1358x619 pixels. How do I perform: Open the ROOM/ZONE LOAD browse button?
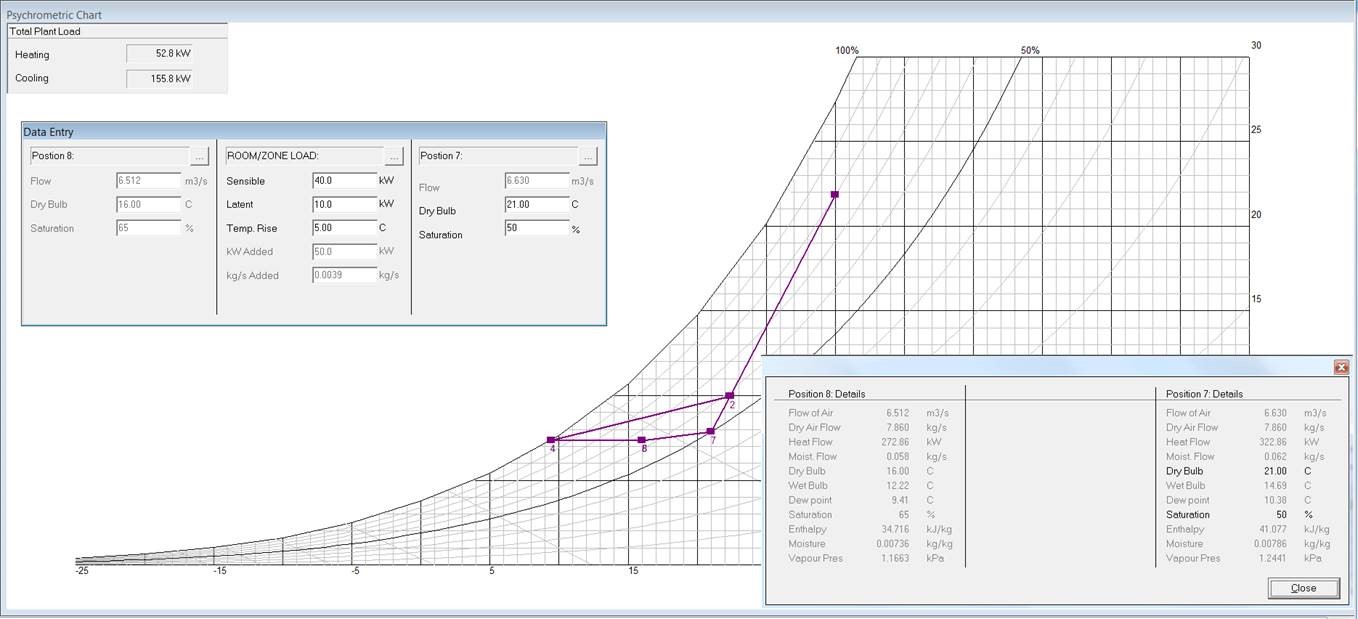click(x=395, y=156)
